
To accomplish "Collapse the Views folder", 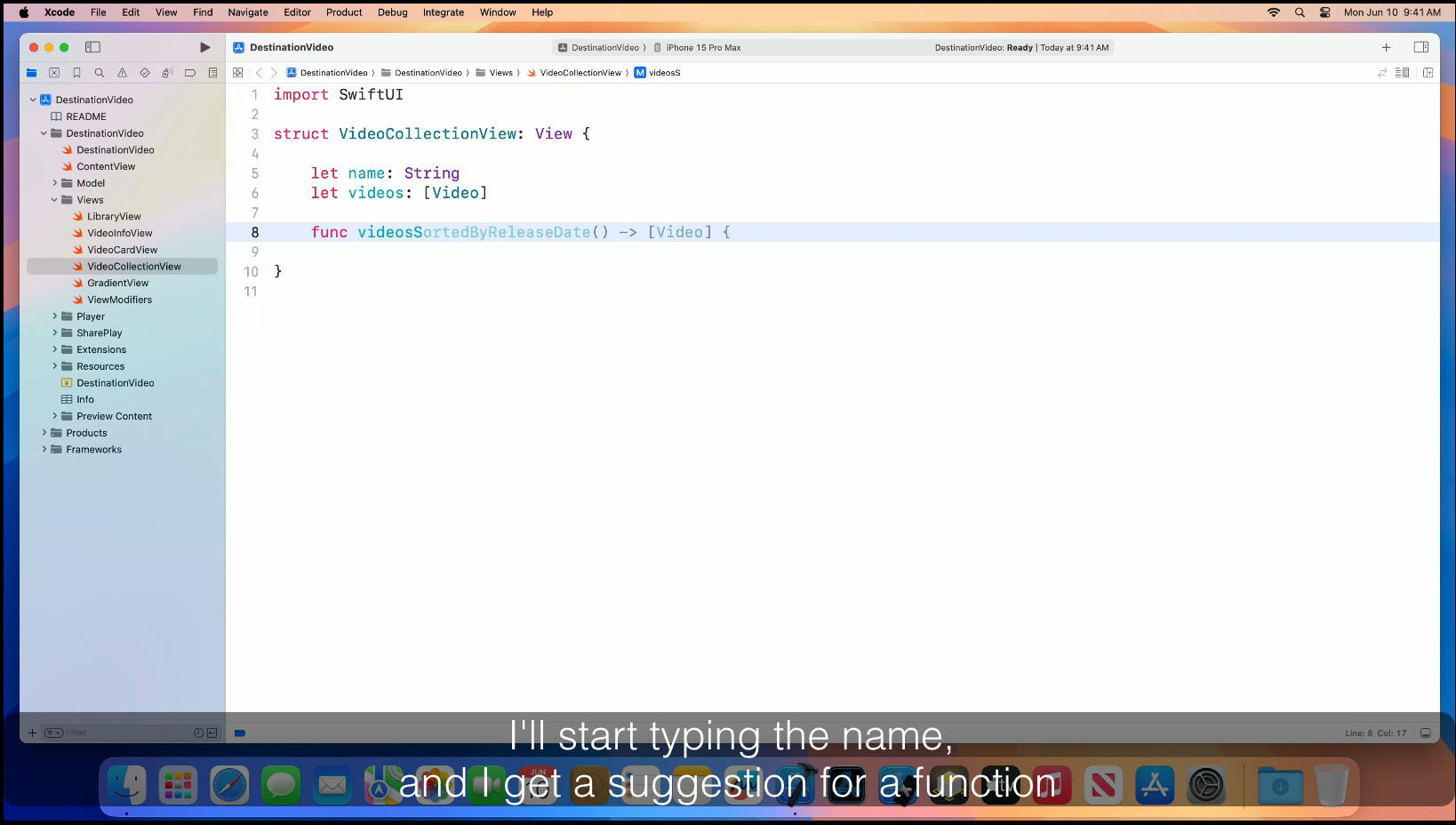I will pyautogui.click(x=55, y=200).
